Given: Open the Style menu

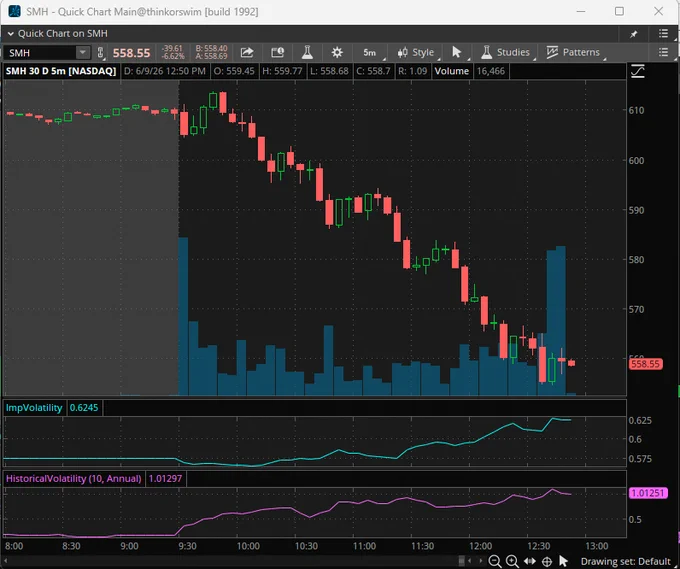Looking at the screenshot, I should 415,52.
